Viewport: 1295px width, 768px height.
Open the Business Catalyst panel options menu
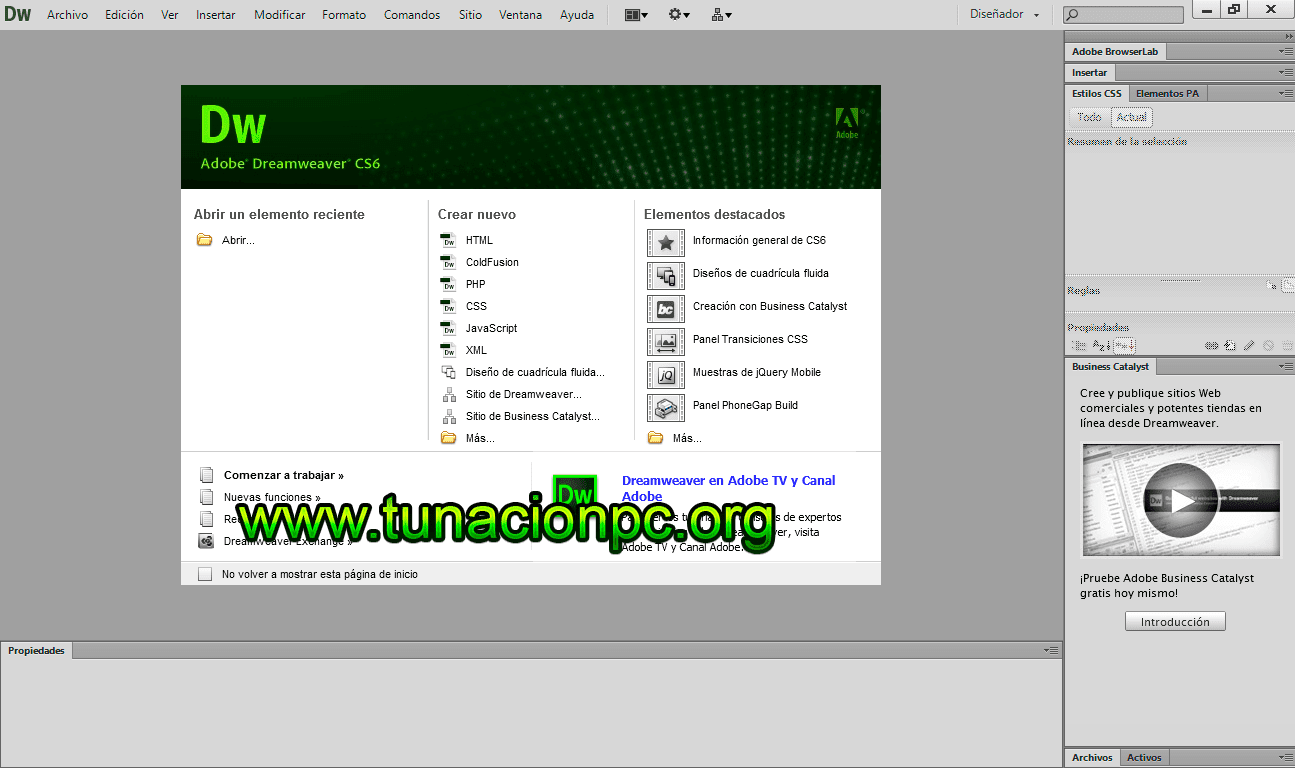pyautogui.click(x=1286, y=366)
